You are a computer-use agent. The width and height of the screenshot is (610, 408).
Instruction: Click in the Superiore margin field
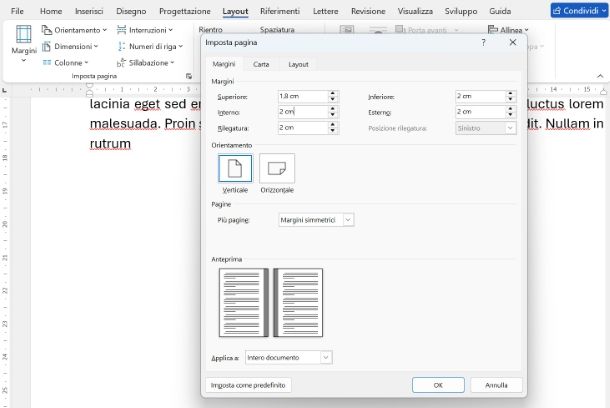point(300,96)
